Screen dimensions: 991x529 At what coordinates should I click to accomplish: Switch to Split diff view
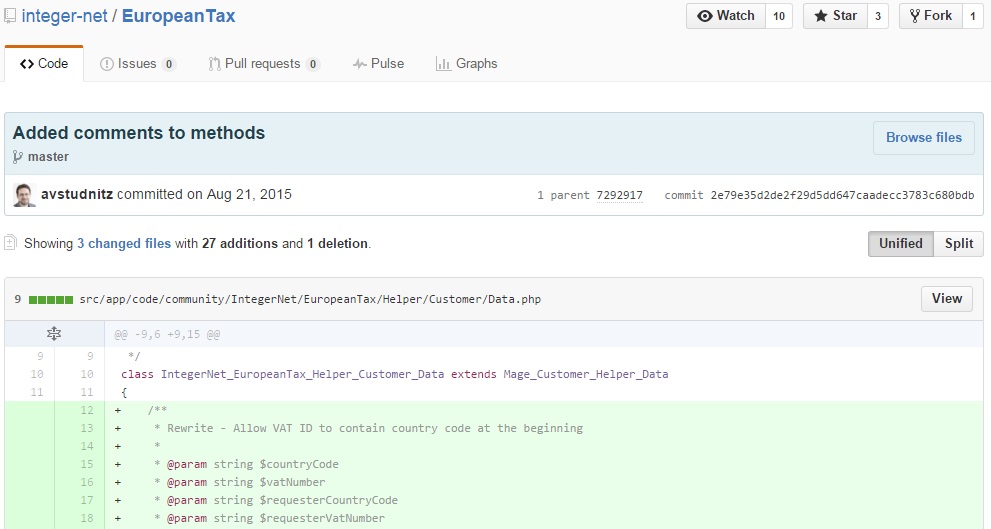click(958, 244)
